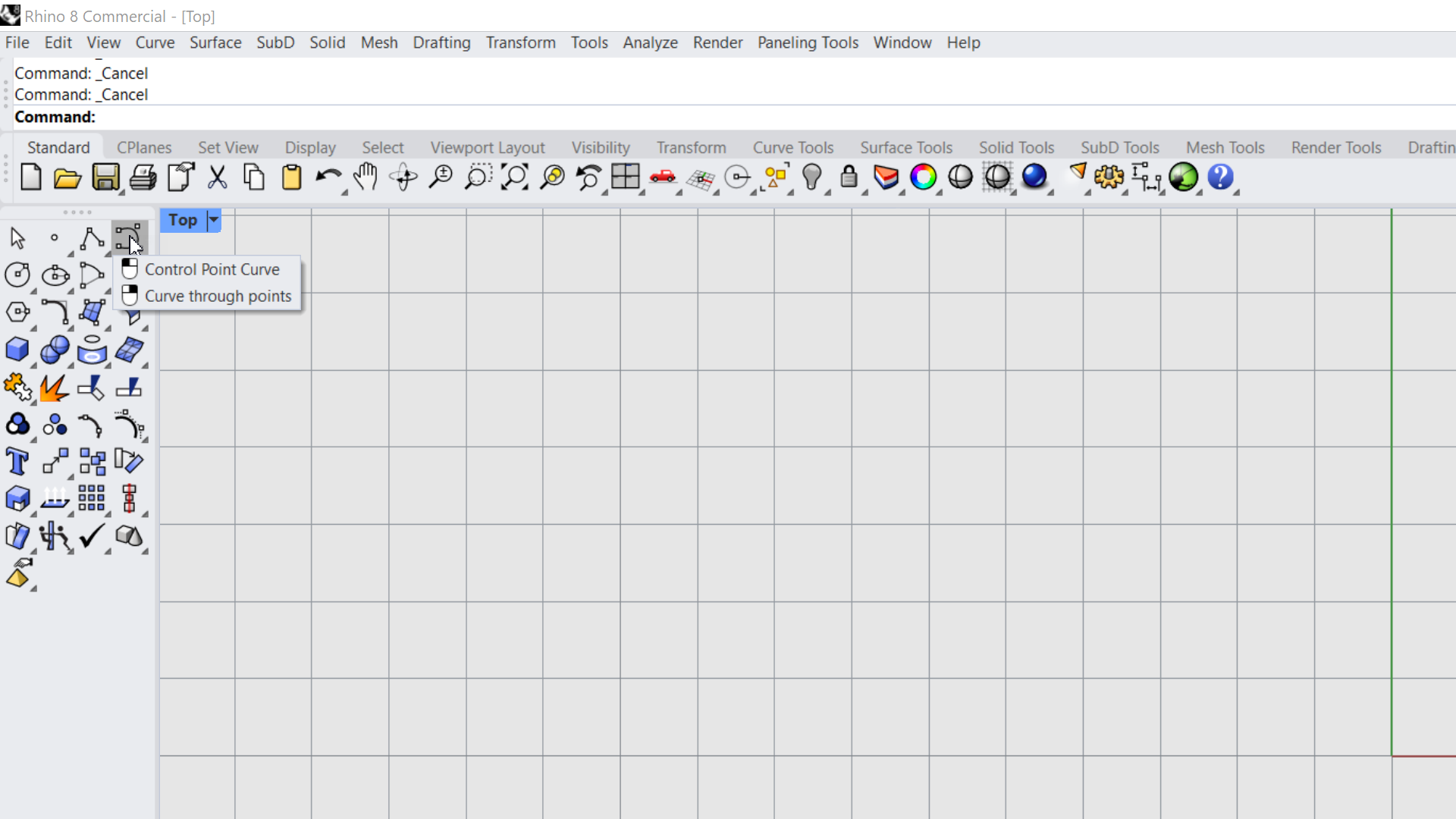The height and width of the screenshot is (819, 1456).
Task: Select the Text object tool
Action: 17,461
